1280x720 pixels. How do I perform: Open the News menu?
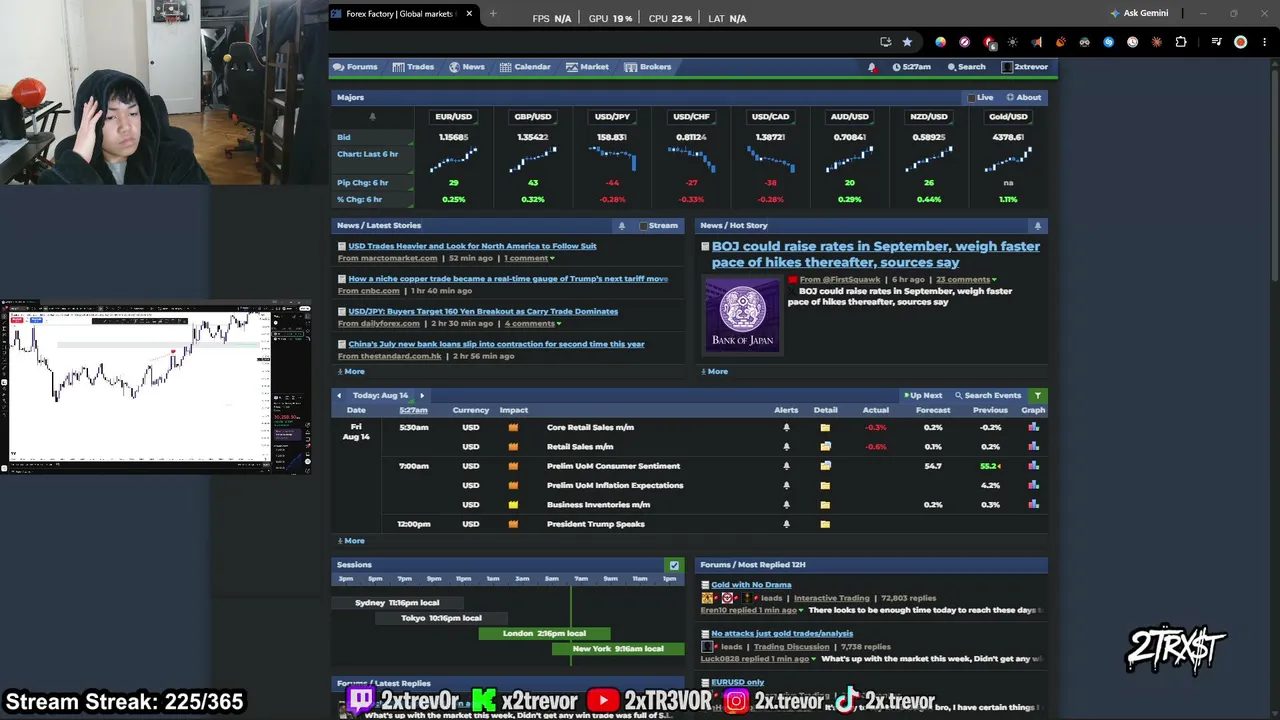click(467, 67)
